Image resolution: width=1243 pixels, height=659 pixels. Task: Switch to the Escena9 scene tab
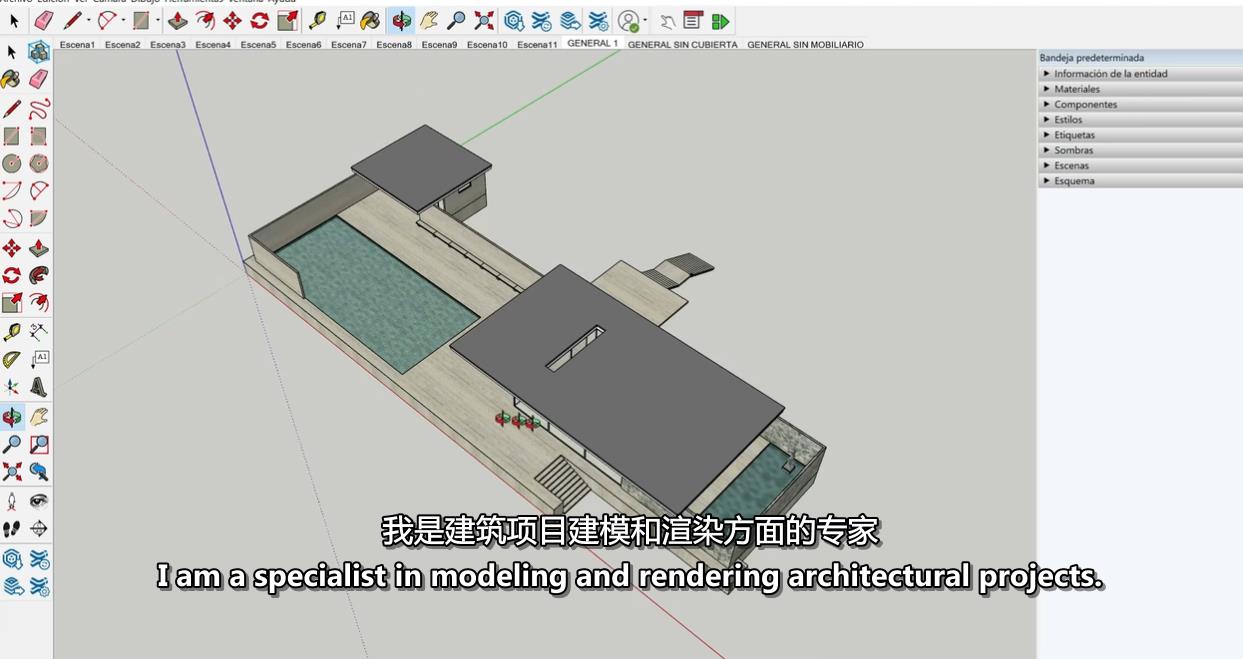point(439,45)
